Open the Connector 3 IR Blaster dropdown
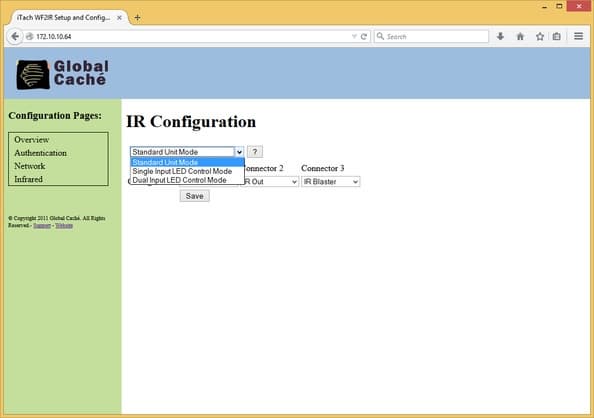This screenshot has width=594, height=418. [330, 182]
